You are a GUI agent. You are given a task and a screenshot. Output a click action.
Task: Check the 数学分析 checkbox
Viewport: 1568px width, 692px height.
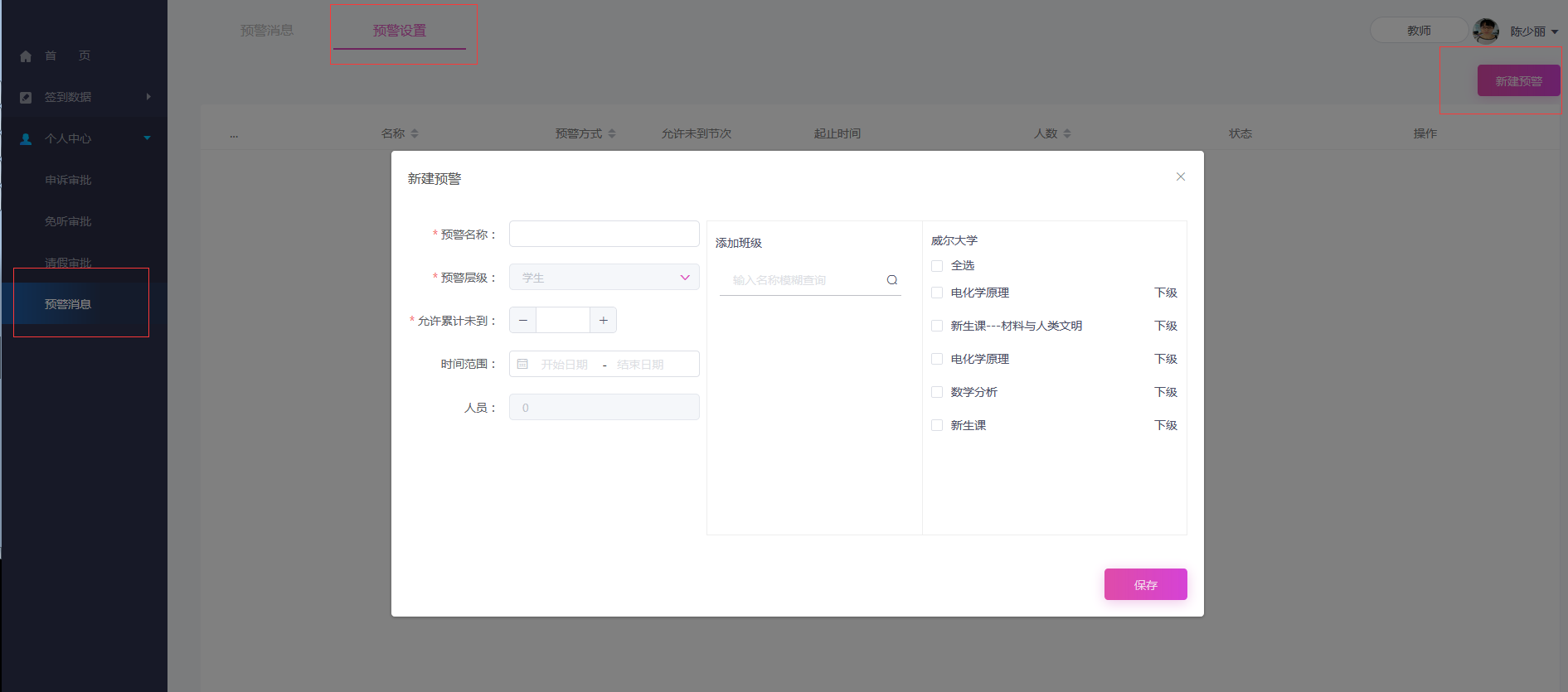point(937,392)
